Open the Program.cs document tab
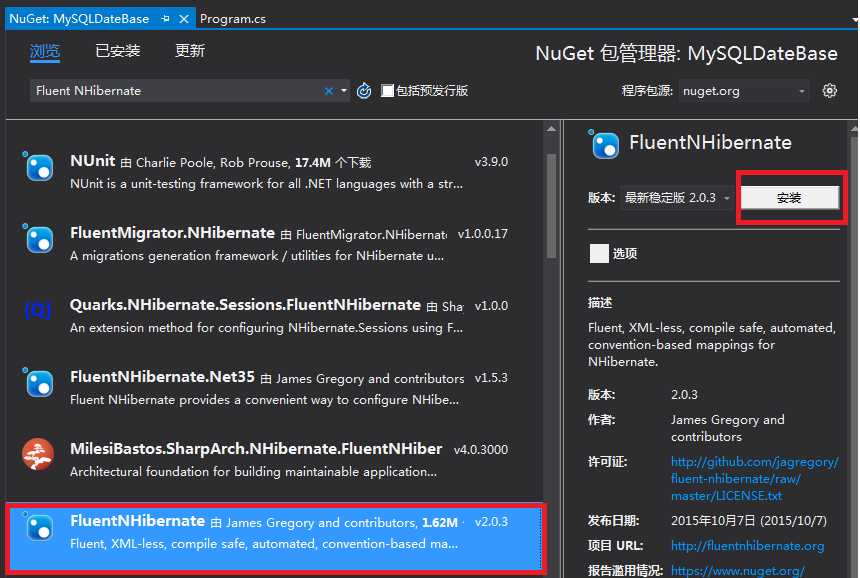The width and height of the screenshot is (860, 578). (233, 19)
